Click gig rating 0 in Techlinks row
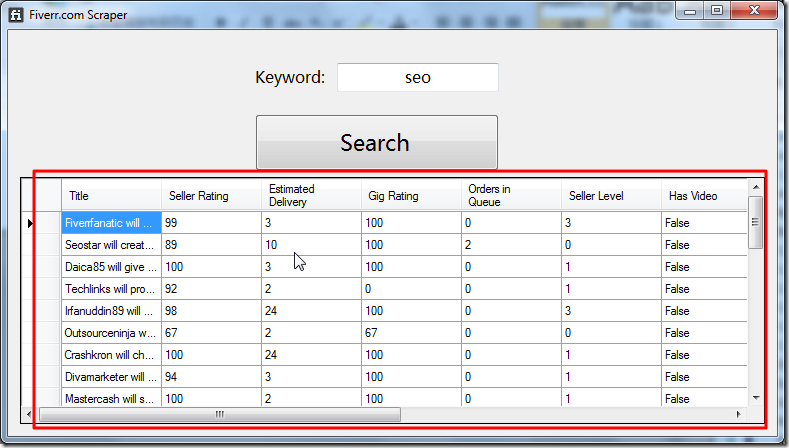Viewport: 789px width, 448px height. tap(411, 289)
